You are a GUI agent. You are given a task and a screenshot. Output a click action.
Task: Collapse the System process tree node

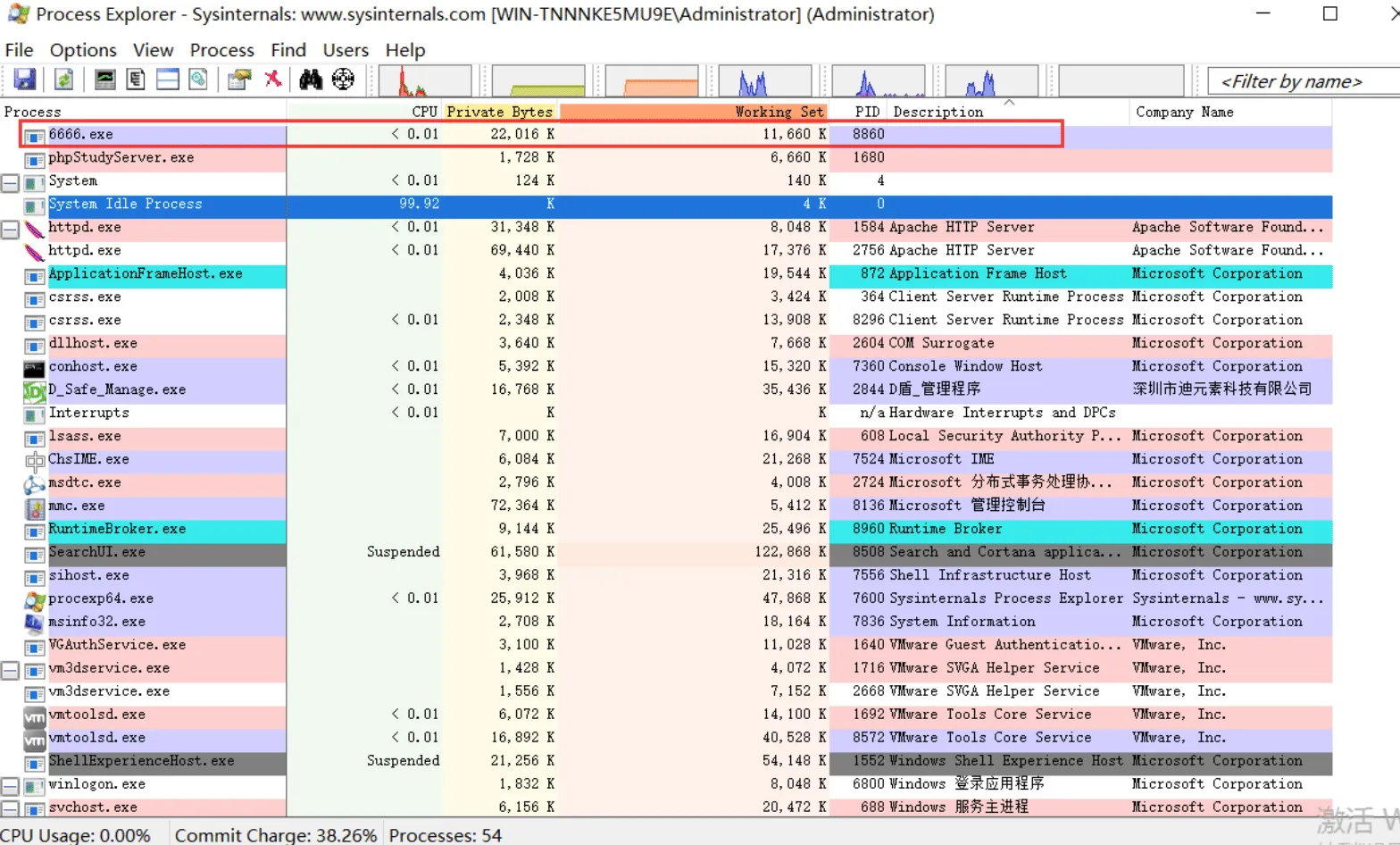pos(10,182)
